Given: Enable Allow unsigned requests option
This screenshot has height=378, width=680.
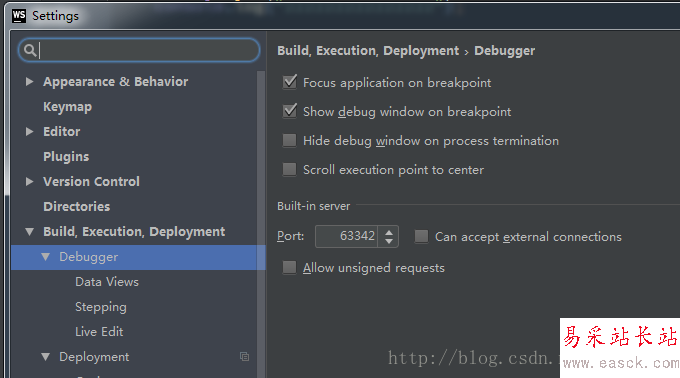Looking at the screenshot, I should [289, 267].
